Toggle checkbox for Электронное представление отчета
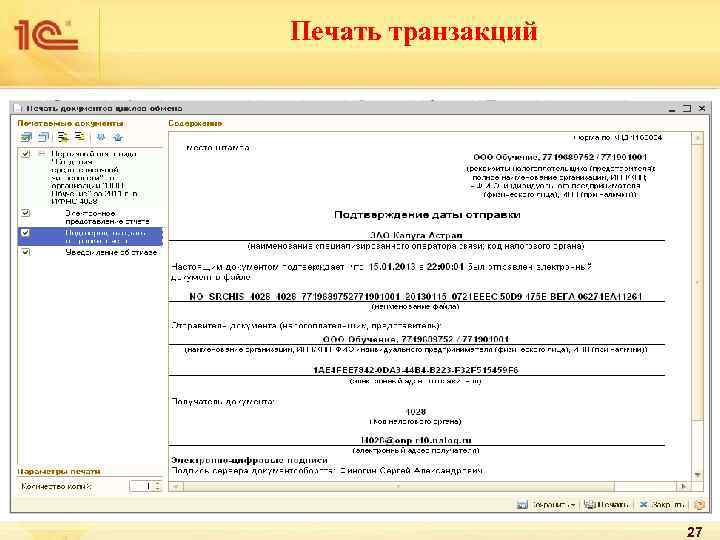Viewport: 720px width, 540px height. (26, 213)
